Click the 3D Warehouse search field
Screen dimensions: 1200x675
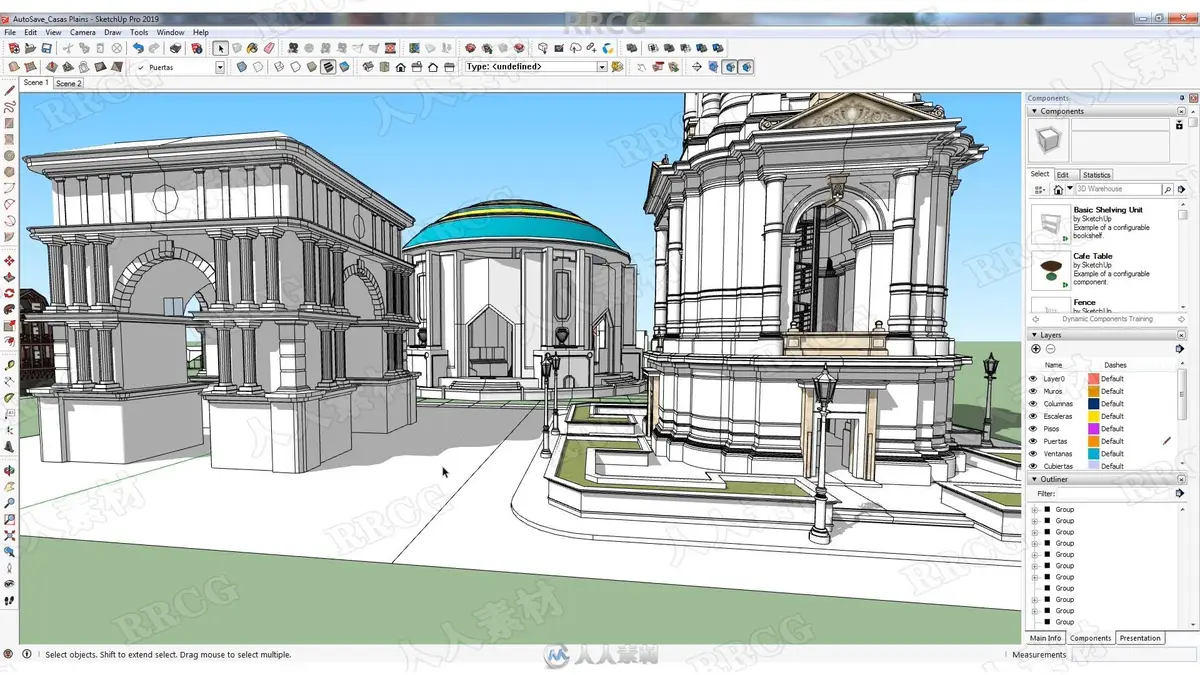pyautogui.click(x=1117, y=189)
